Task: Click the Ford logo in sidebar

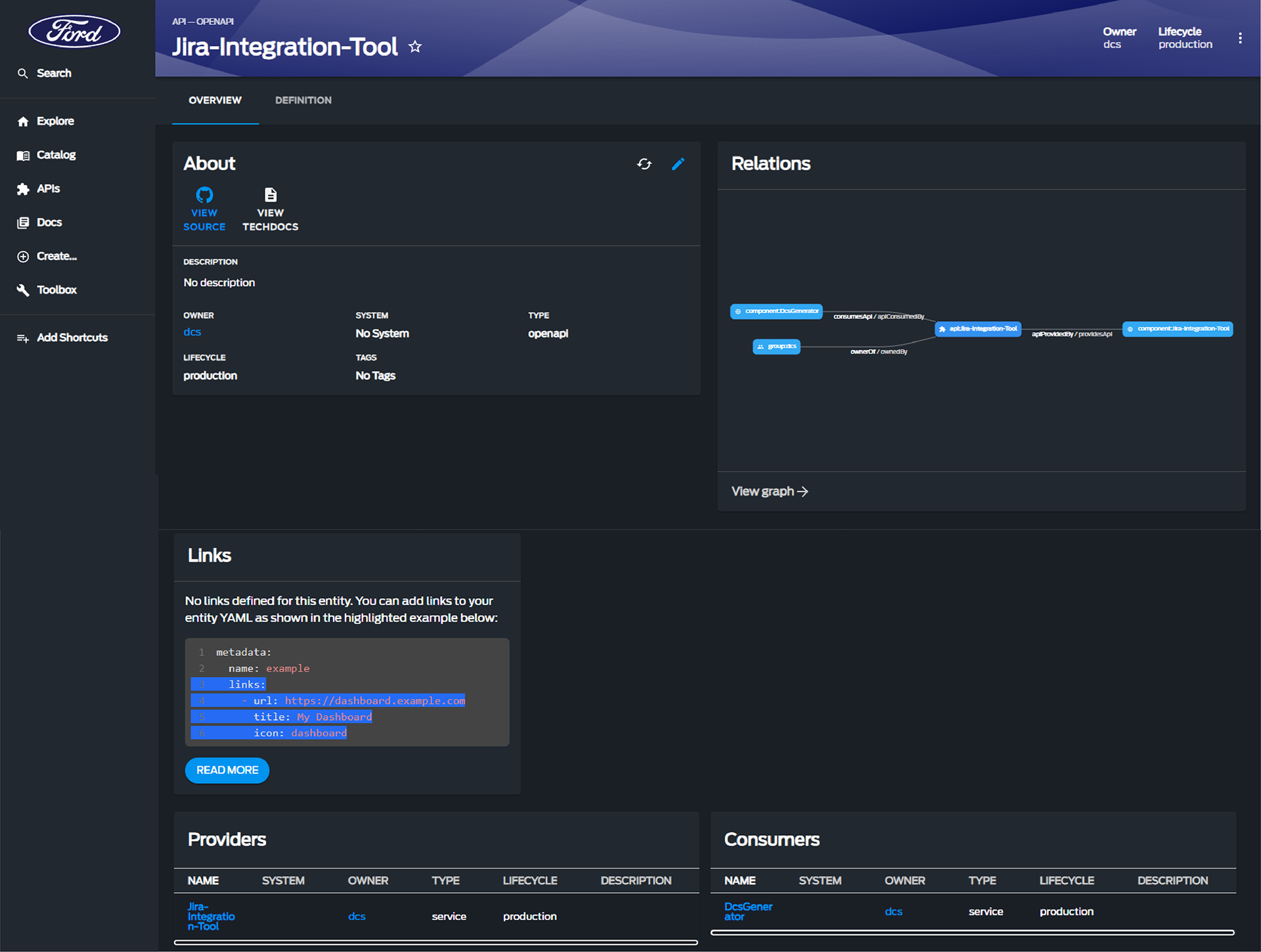Action: [74, 32]
